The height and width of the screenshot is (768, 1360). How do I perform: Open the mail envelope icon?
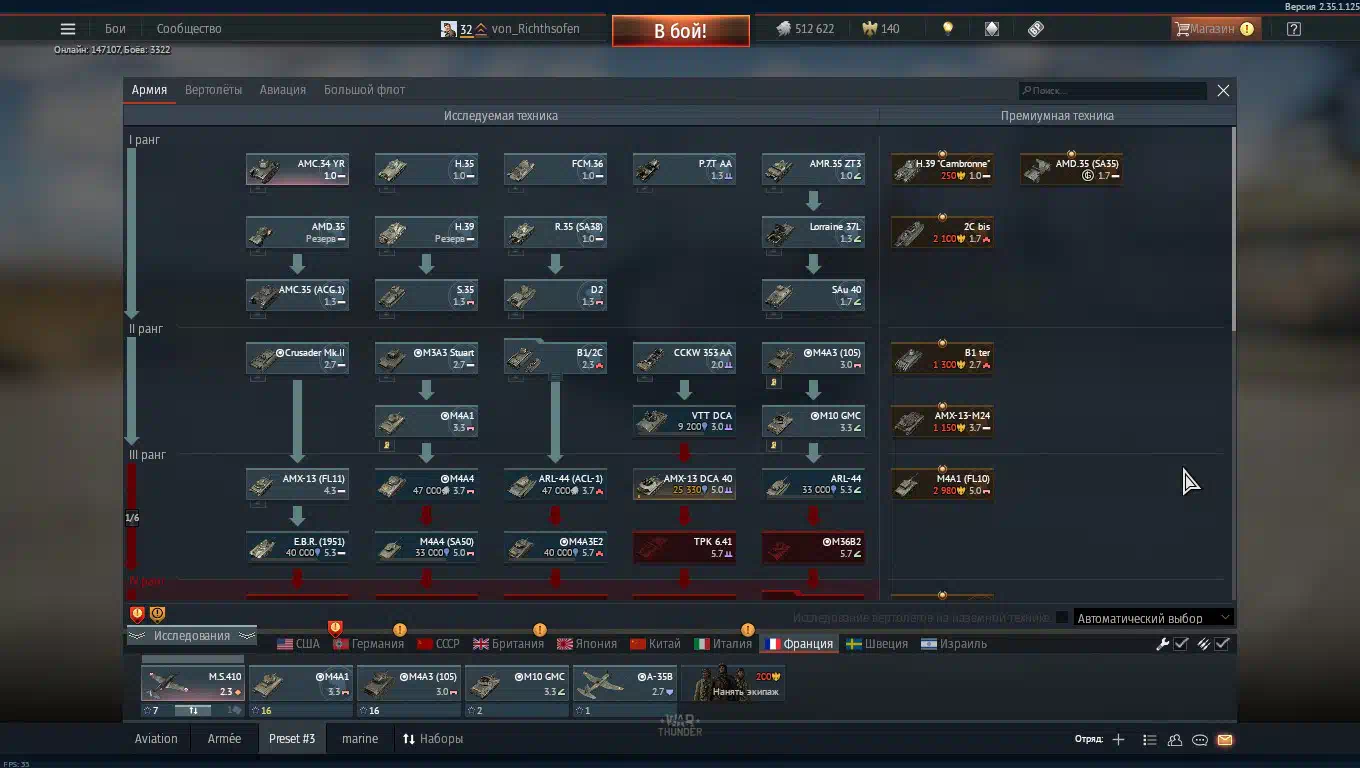pyautogui.click(x=1225, y=740)
